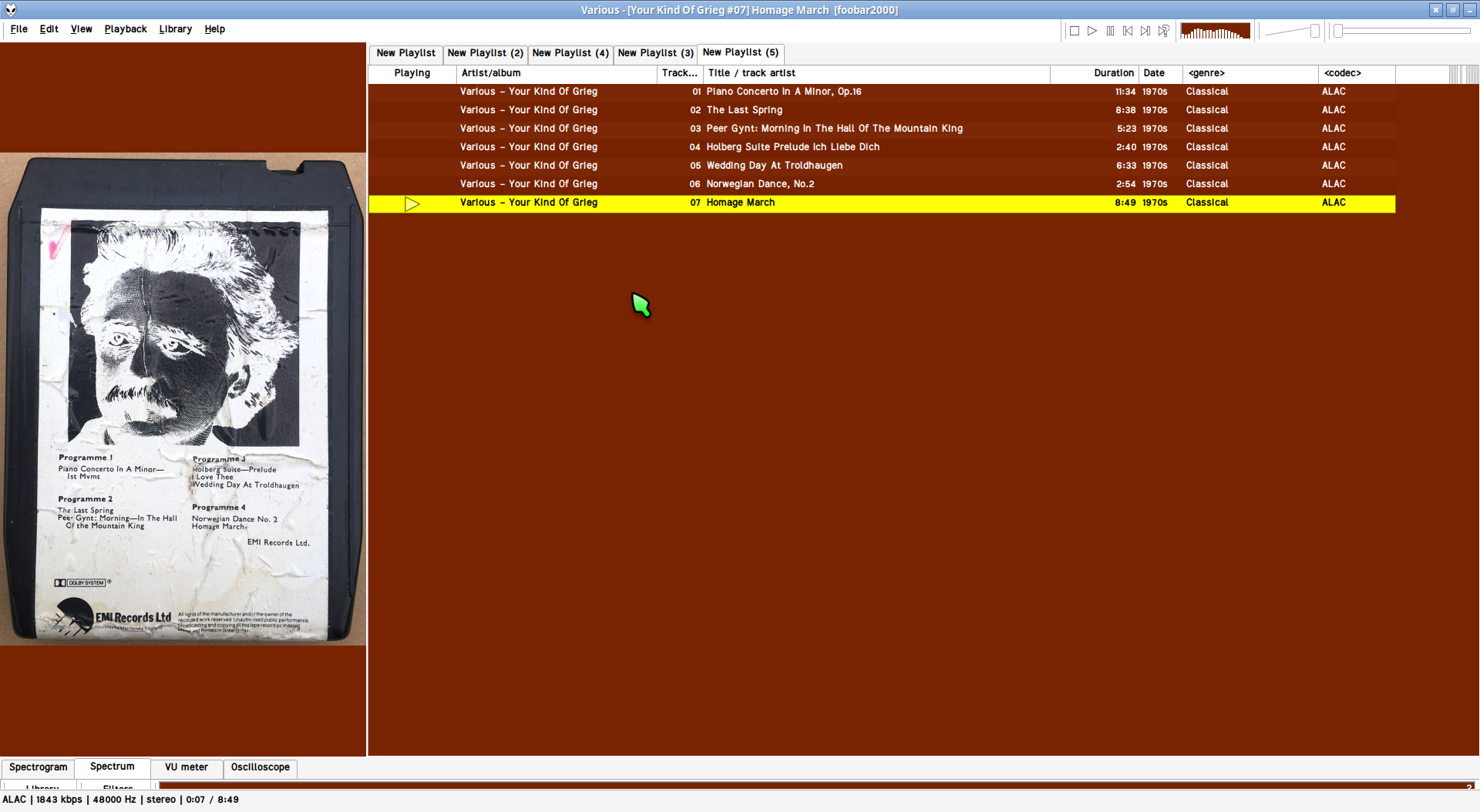Select track Norwegian Dance, No.2
Viewport: 1480px width, 812px height.
[x=882, y=184]
